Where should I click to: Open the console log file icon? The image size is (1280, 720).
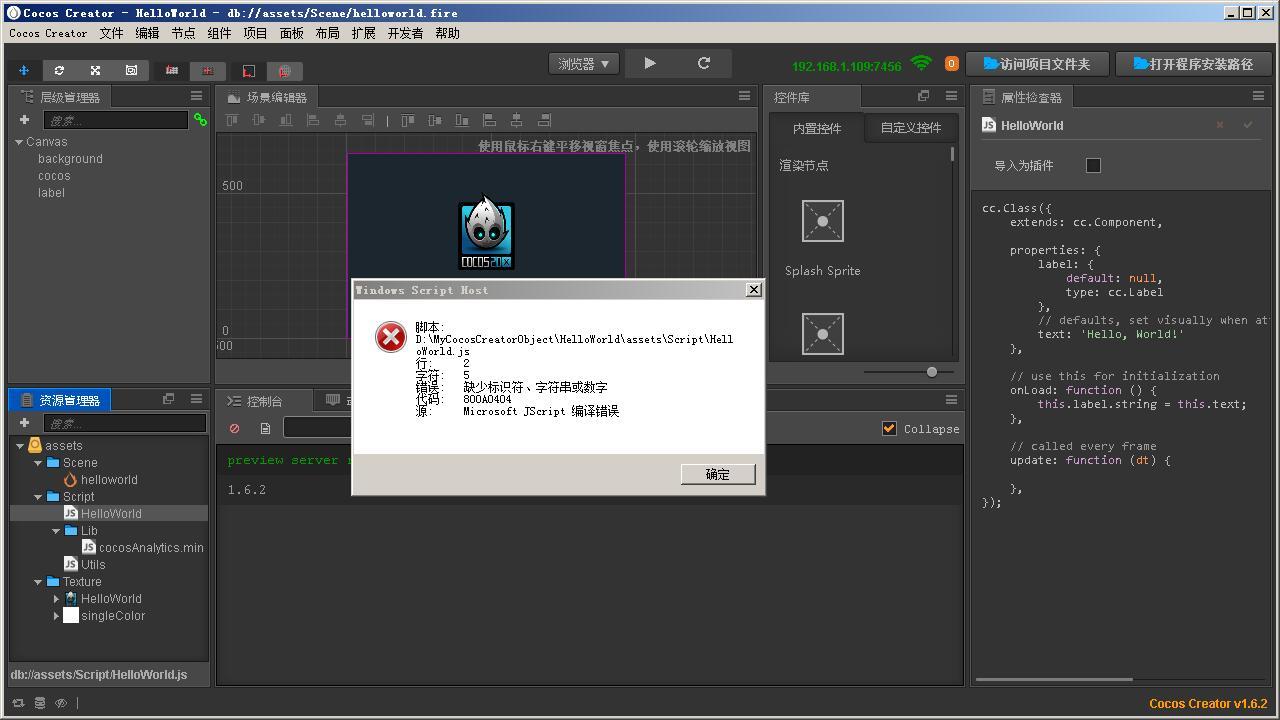[265, 428]
